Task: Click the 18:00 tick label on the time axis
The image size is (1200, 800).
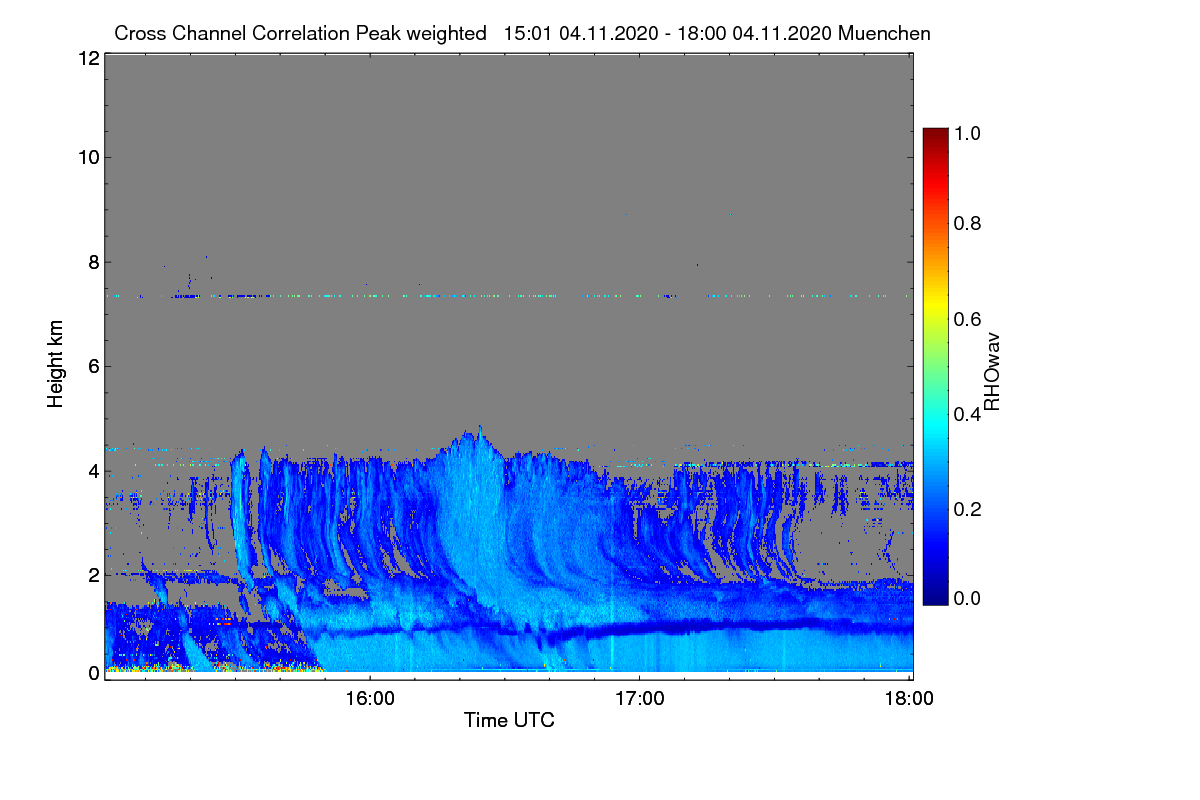Action: pyautogui.click(x=909, y=699)
